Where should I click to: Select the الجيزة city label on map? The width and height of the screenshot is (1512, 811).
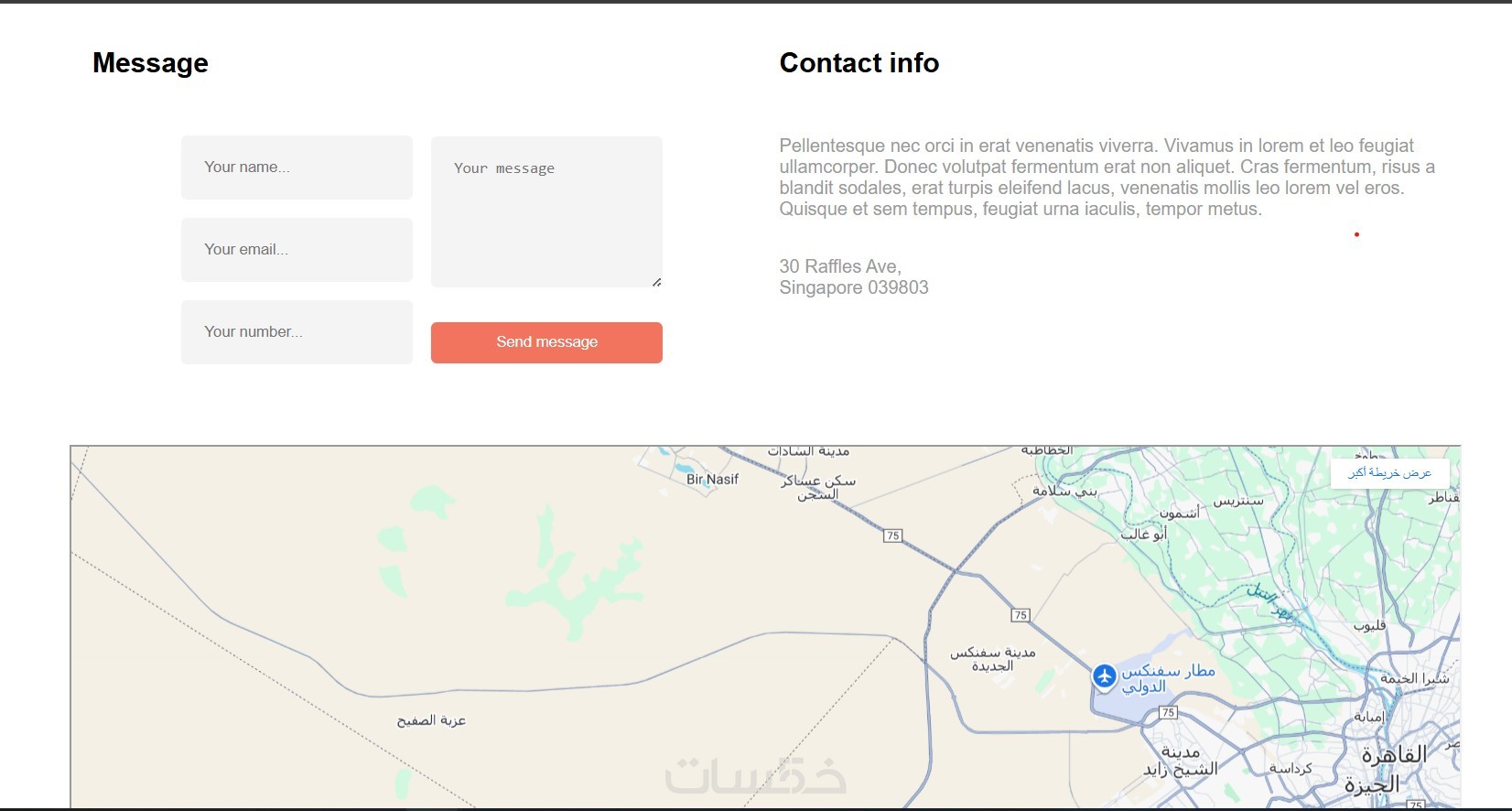1371,784
